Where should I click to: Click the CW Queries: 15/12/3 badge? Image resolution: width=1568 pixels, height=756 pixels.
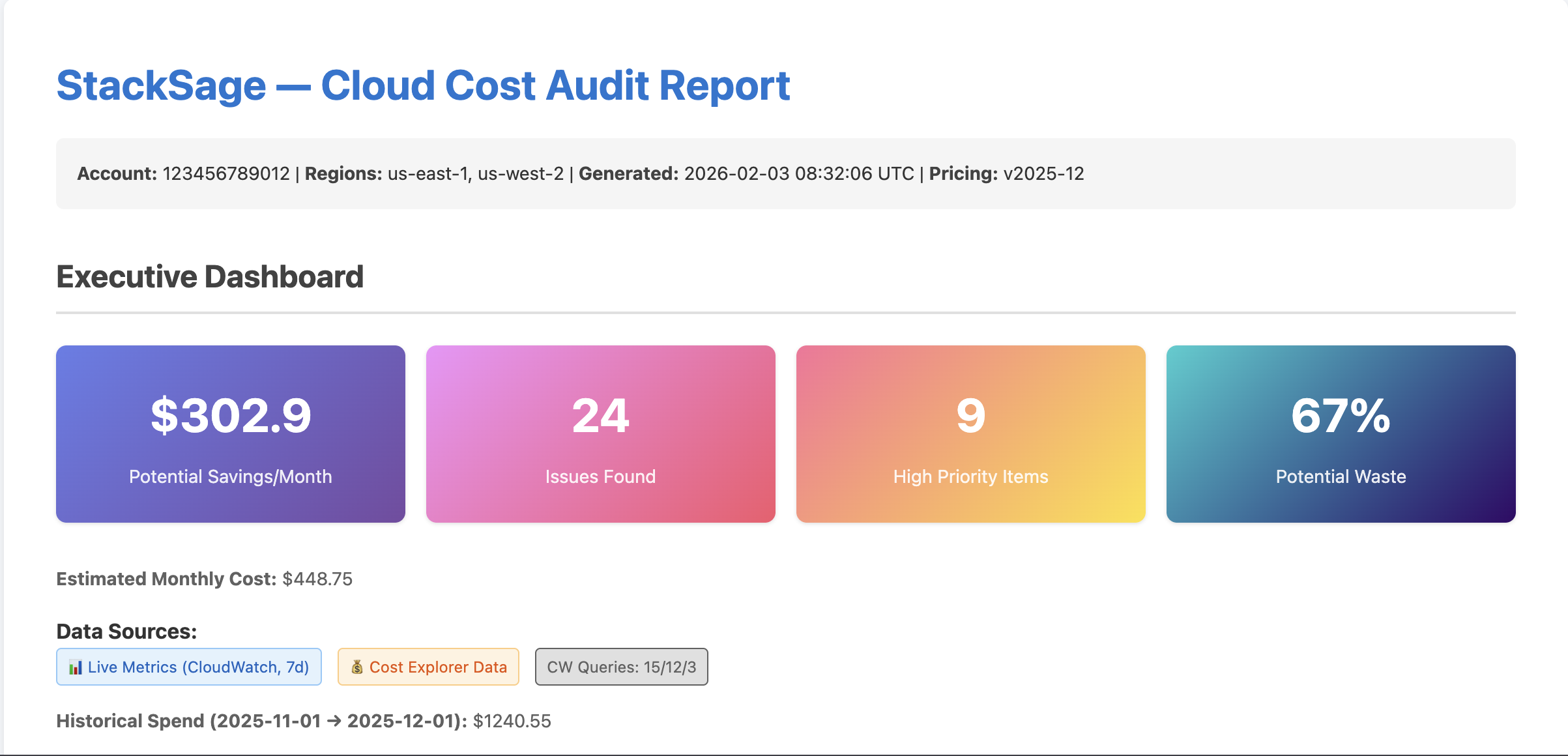pyautogui.click(x=621, y=667)
